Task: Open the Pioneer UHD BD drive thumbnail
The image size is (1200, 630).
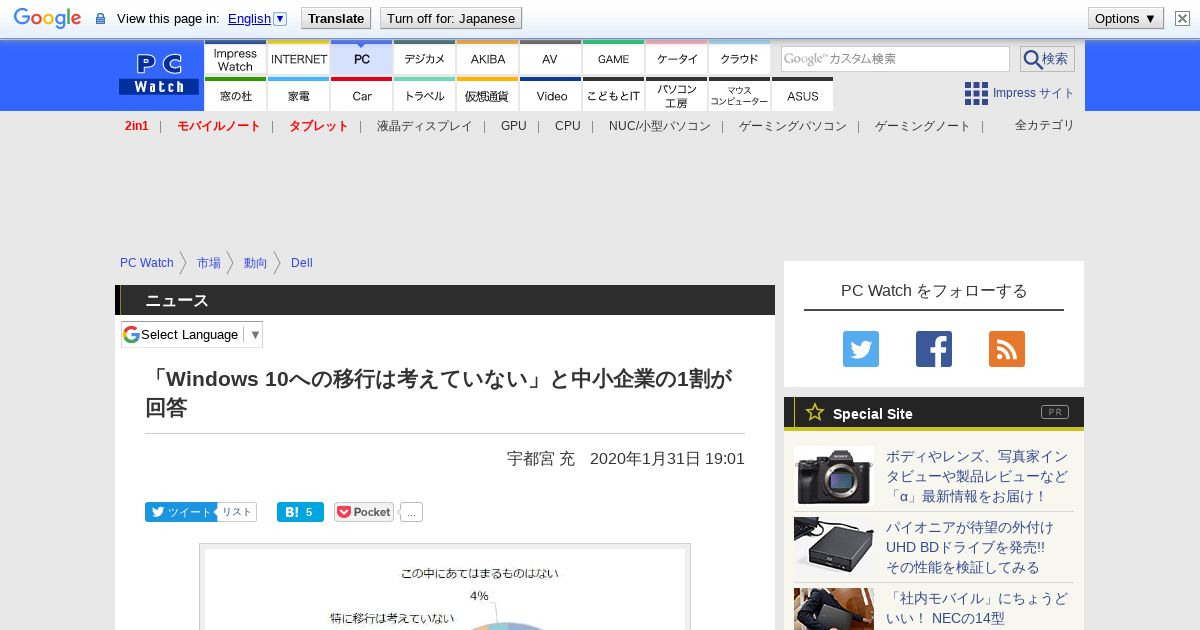Action: pos(834,546)
